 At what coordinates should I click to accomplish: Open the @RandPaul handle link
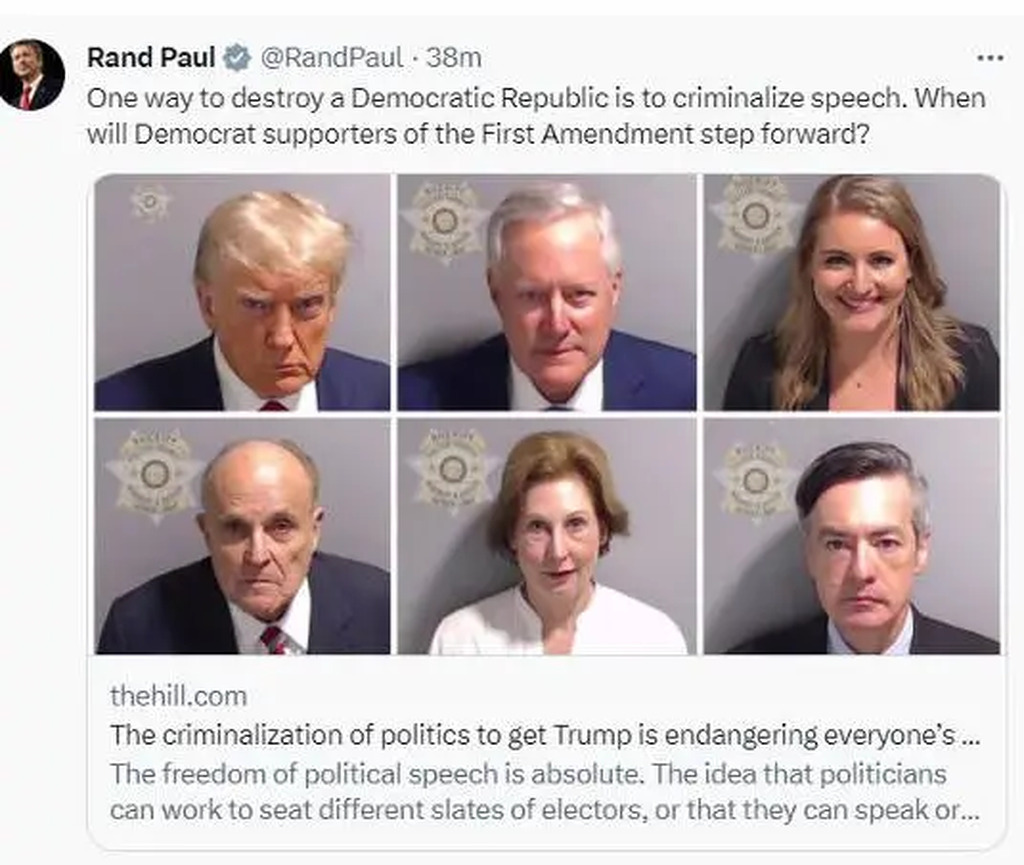pyautogui.click(x=332, y=57)
